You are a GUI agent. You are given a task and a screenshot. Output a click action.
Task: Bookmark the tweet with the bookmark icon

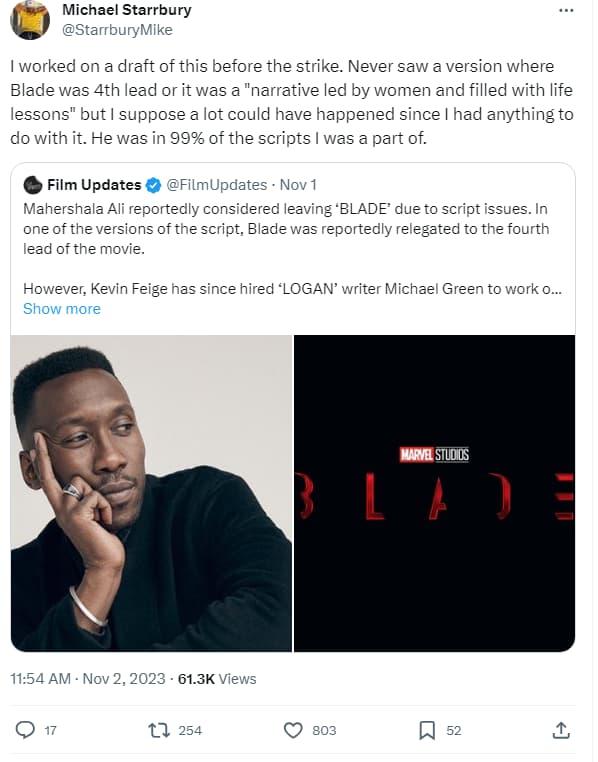[x=427, y=730]
